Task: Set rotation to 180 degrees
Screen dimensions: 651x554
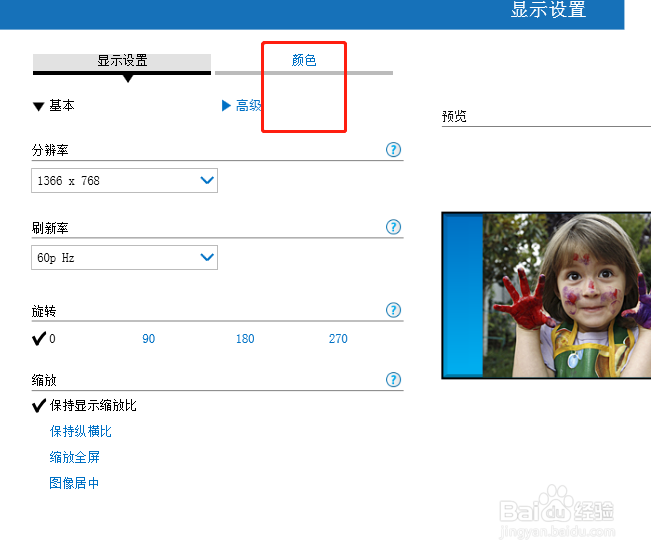Action: pos(245,338)
